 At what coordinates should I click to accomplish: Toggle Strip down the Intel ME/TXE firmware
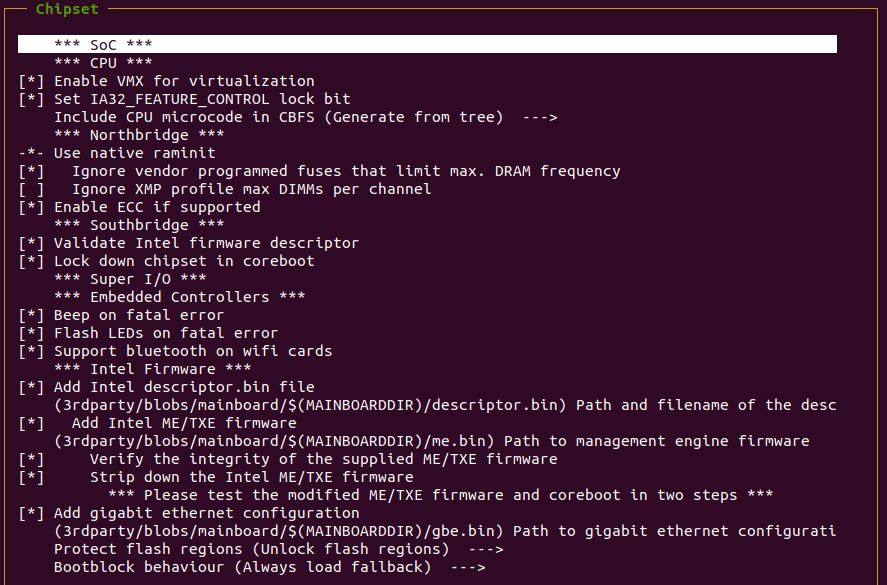(x=32, y=477)
